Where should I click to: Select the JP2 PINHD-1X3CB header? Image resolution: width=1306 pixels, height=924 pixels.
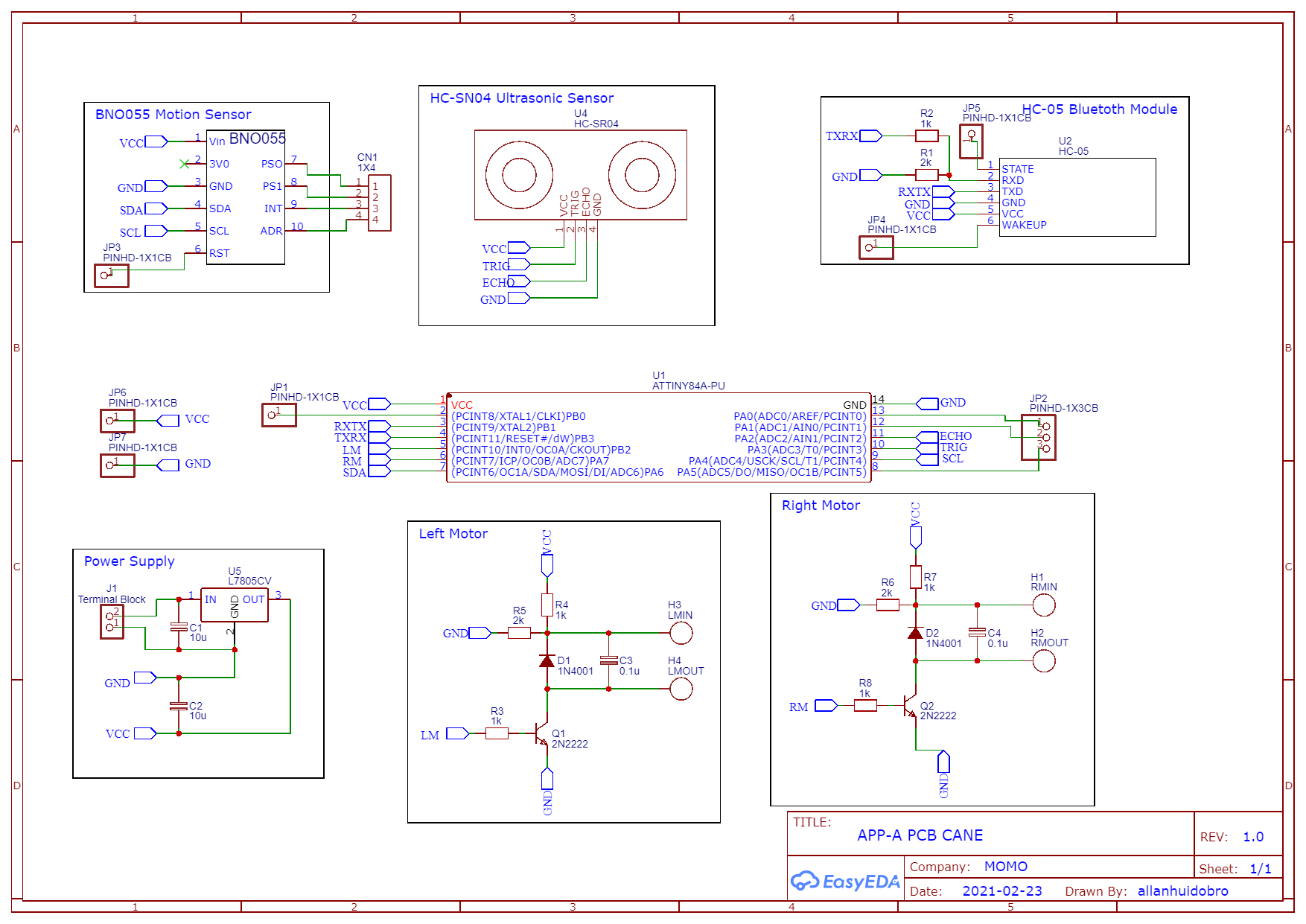[x=1038, y=438]
